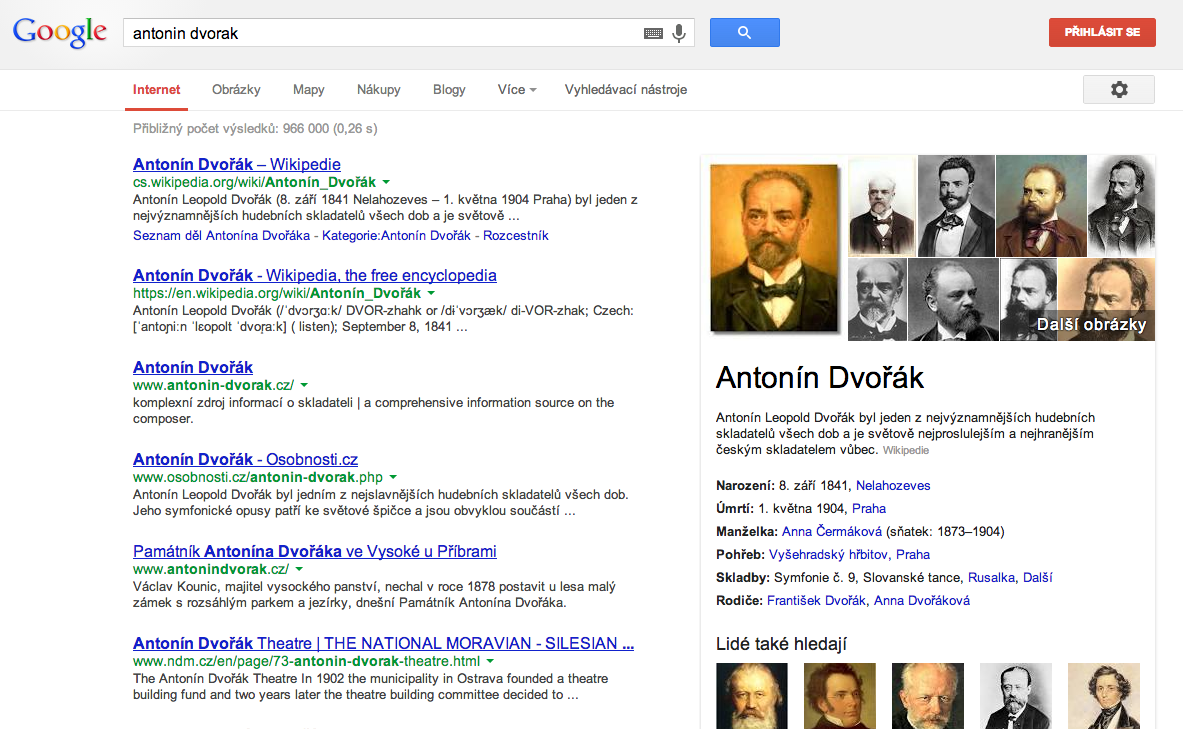Open the Mapy tab
Screen dimensions: 1183x729
click(309, 90)
